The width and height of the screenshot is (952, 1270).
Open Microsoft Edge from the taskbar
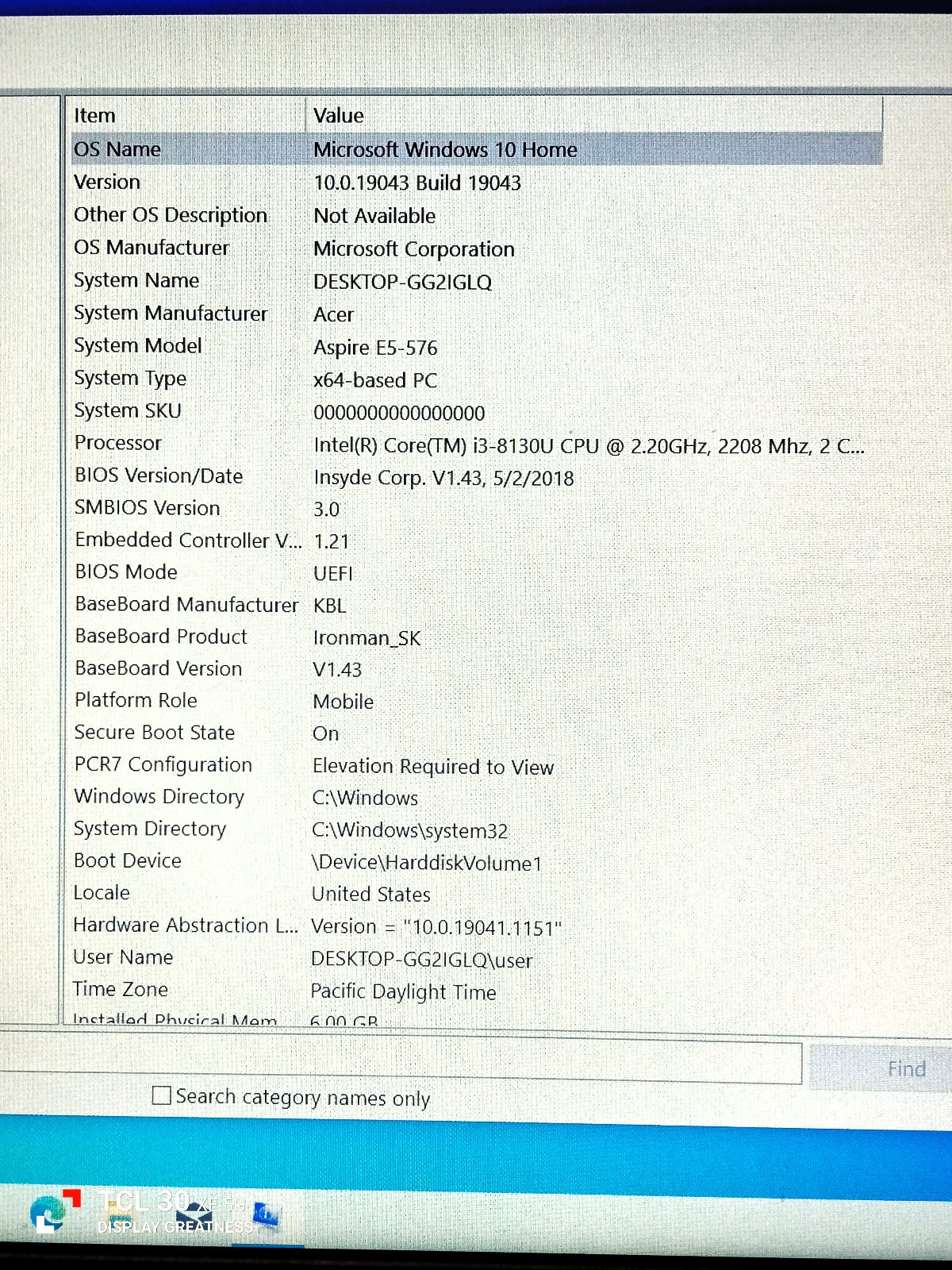pos(49,1215)
